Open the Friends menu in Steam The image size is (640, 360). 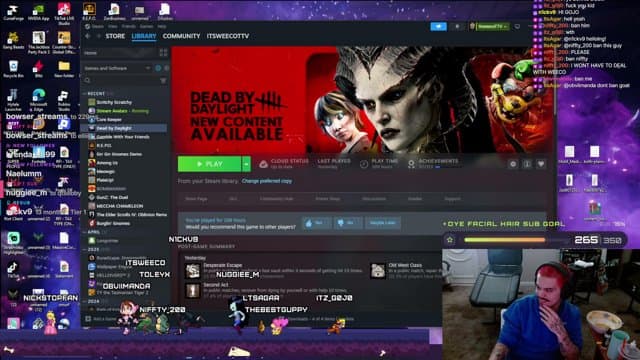click(128, 27)
